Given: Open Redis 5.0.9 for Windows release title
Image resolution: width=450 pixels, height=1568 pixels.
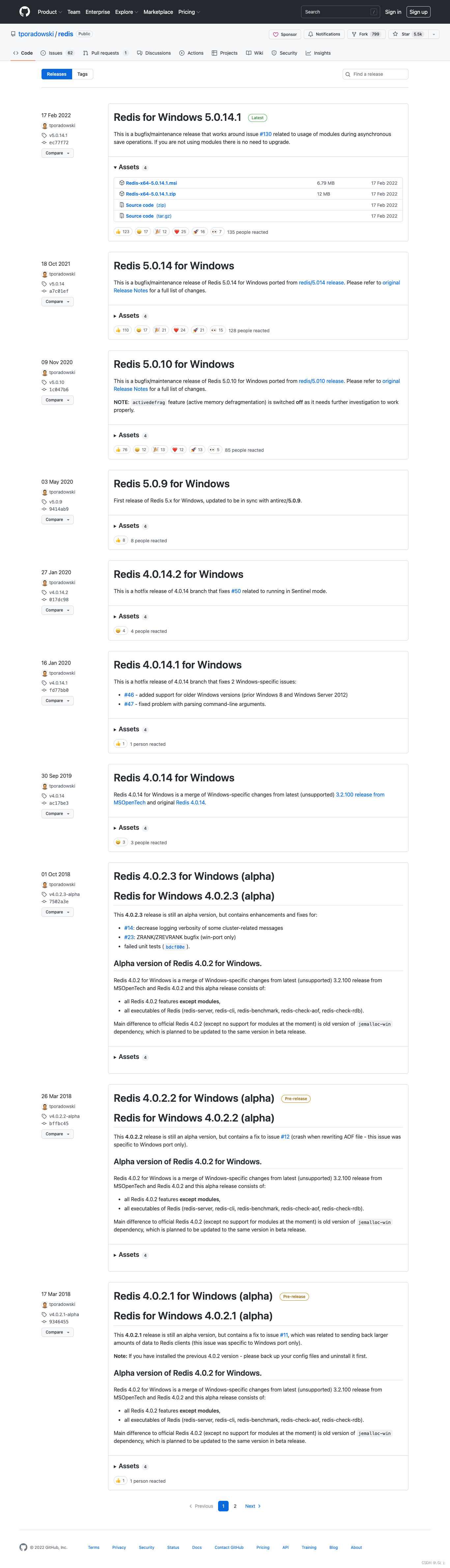Looking at the screenshot, I should (x=172, y=484).
